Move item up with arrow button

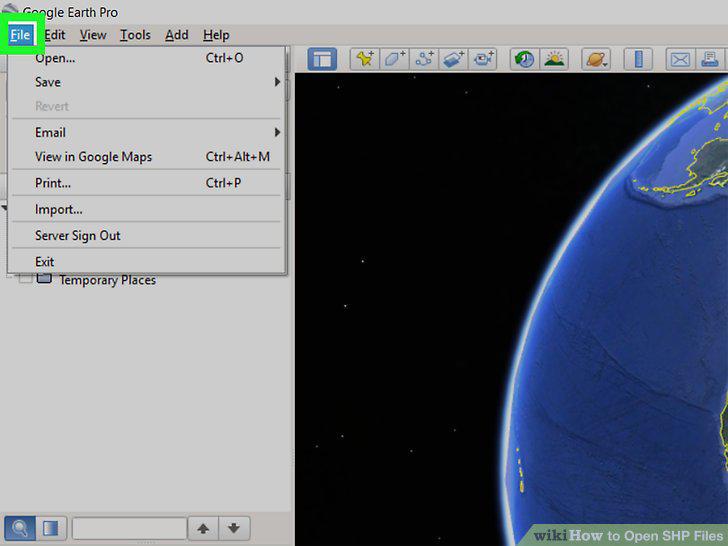[x=203, y=528]
